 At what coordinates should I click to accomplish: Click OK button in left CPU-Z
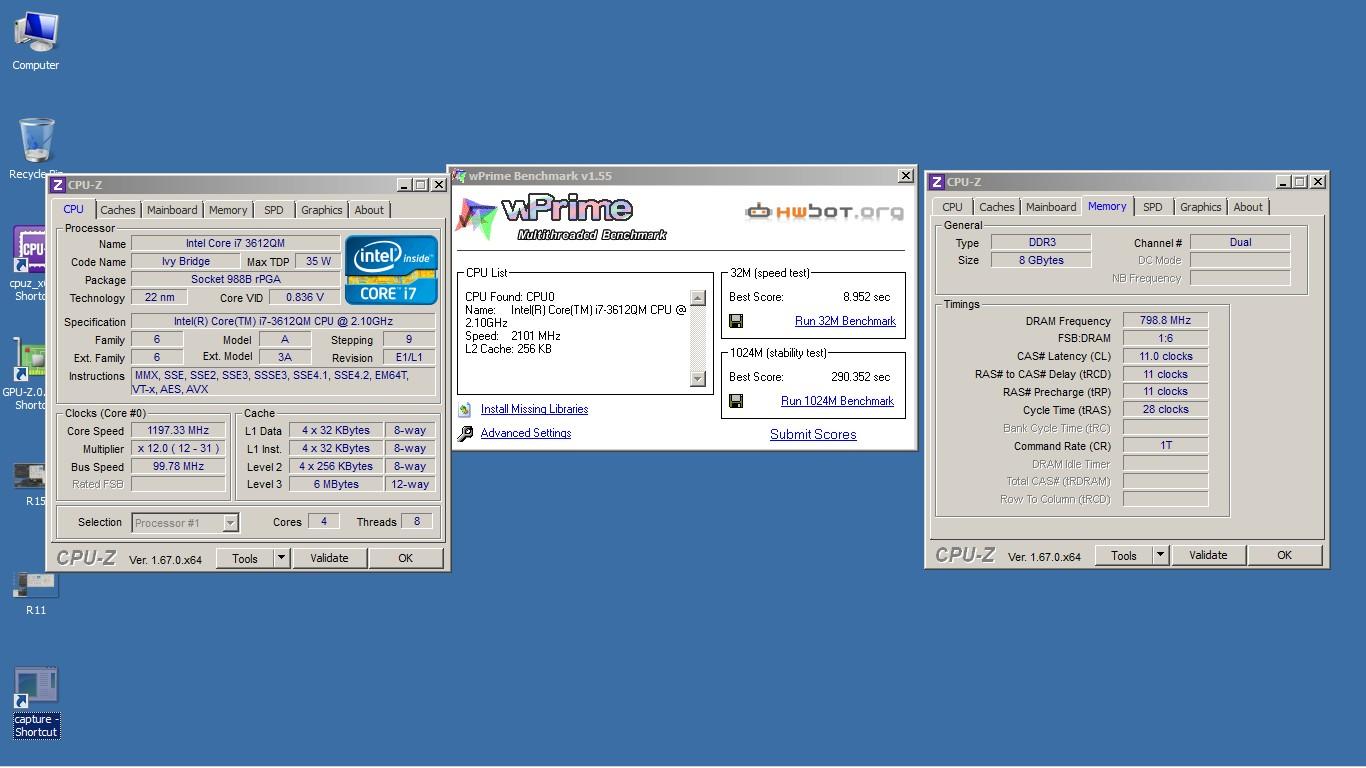tap(405, 559)
